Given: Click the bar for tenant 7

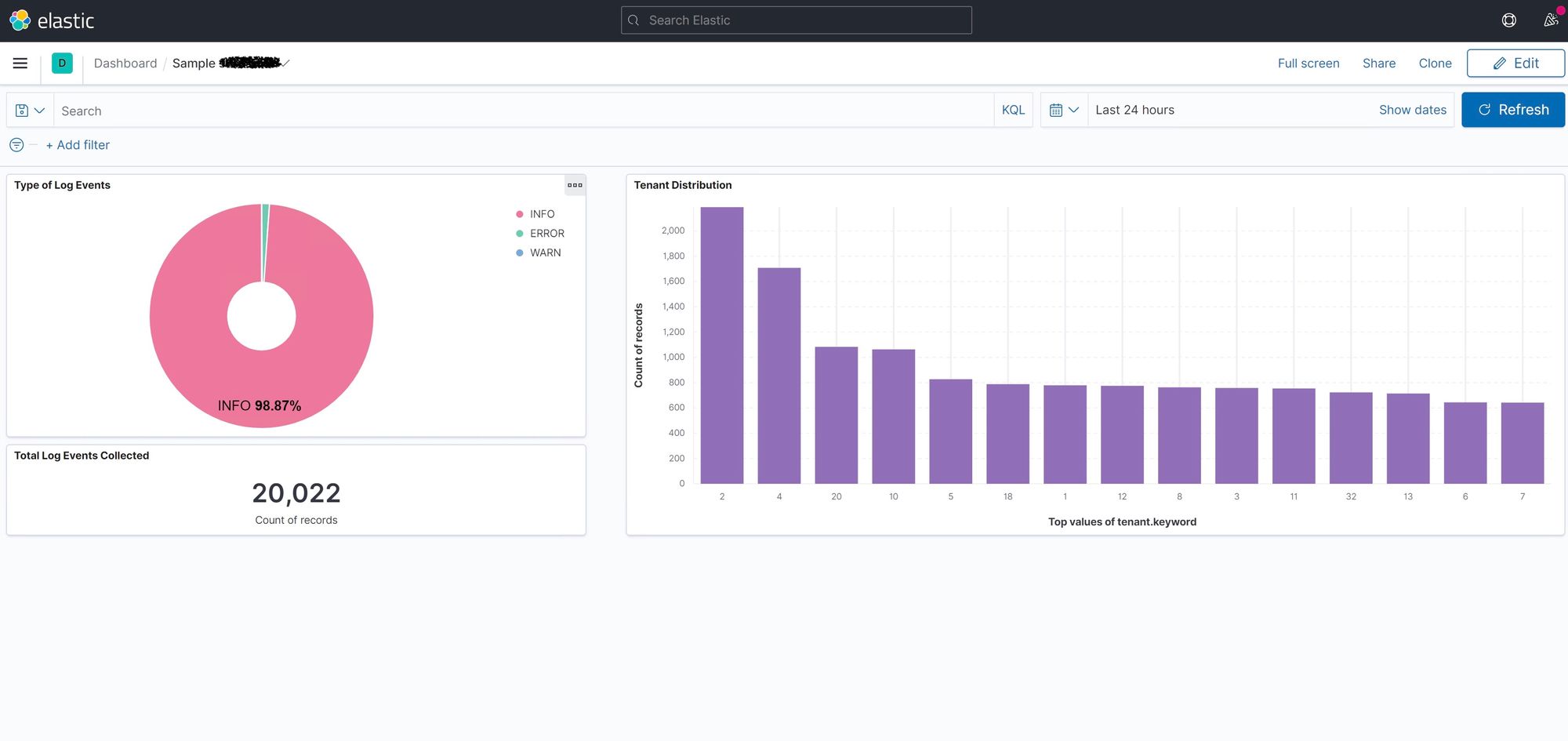Looking at the screenshot, I should [1522, 443].
